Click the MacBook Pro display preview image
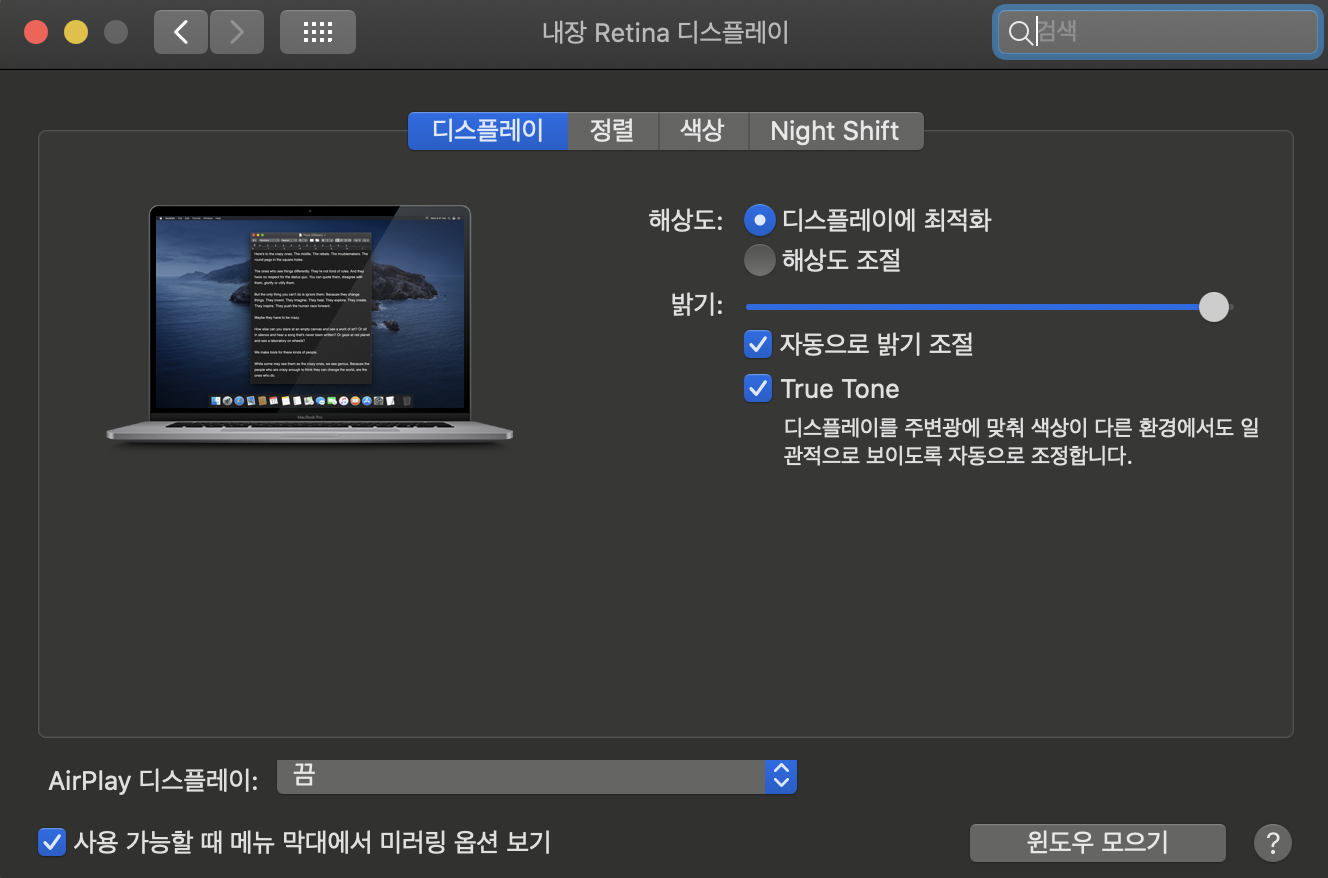 click(309, 324)
